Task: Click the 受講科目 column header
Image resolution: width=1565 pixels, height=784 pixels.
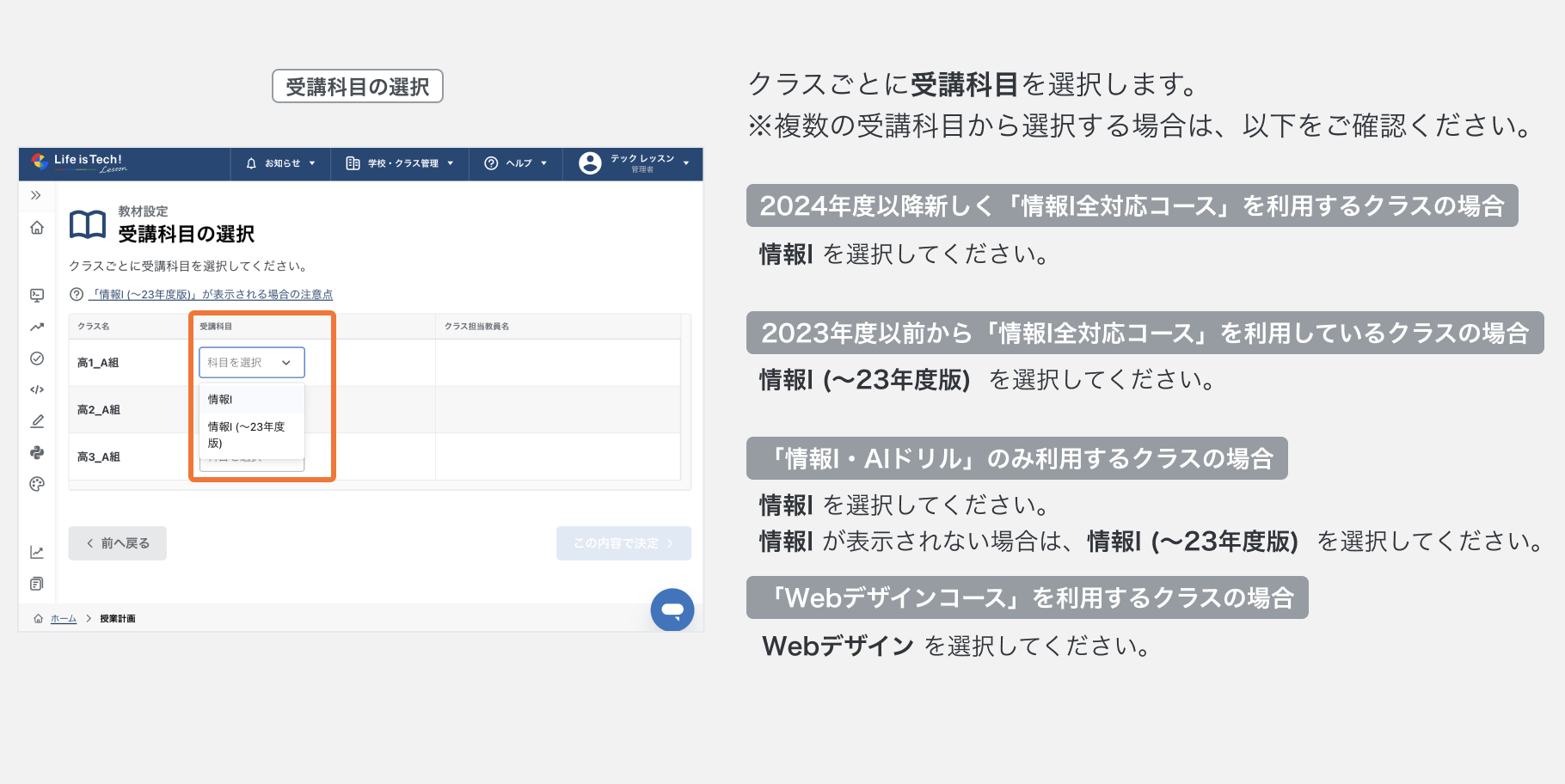Action: point(216,327)
